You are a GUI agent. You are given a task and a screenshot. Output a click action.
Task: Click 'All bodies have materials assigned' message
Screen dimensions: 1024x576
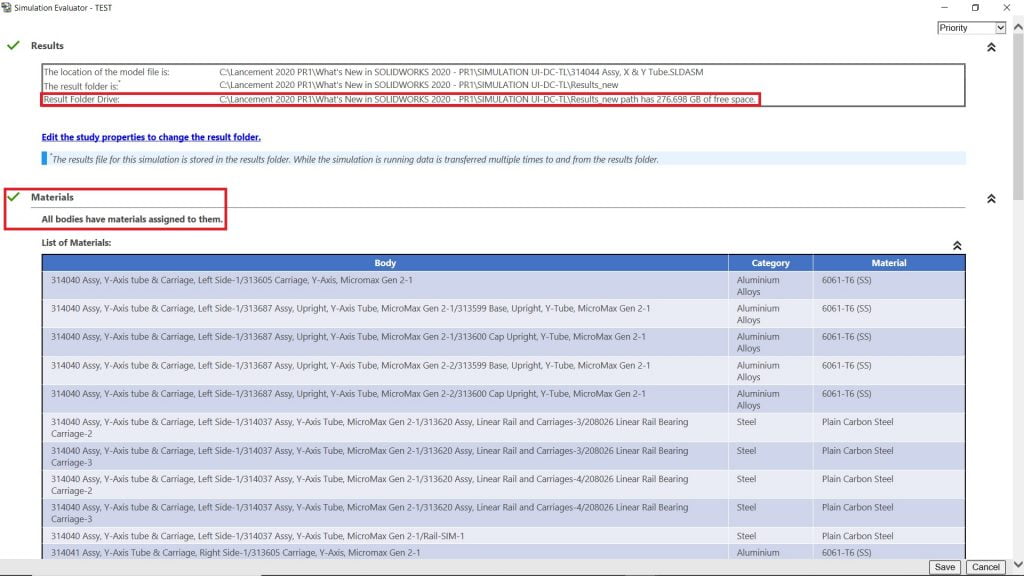(x=132, y=219)
